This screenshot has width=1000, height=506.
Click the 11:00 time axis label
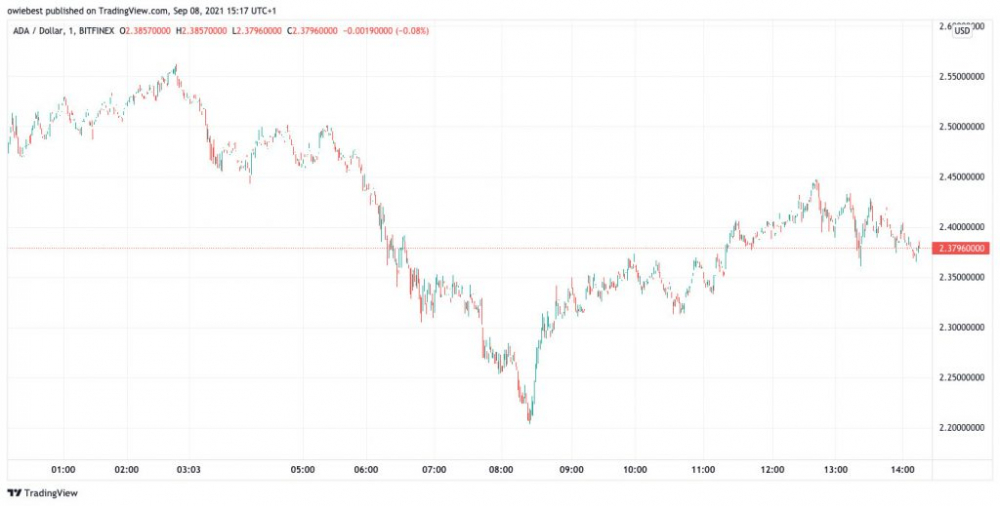point(702,470)
